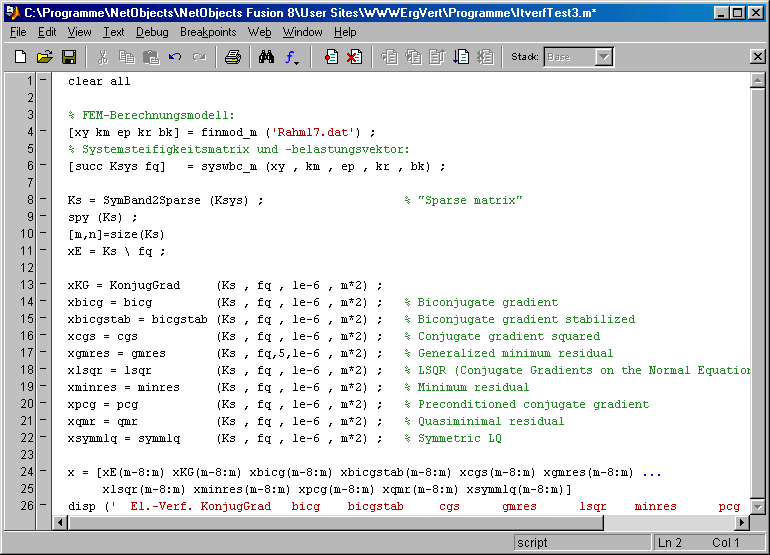Image resolution: width=770 pixels, height=555 pixels.
Task: Open the Debug menu
Action: point(152,32)
